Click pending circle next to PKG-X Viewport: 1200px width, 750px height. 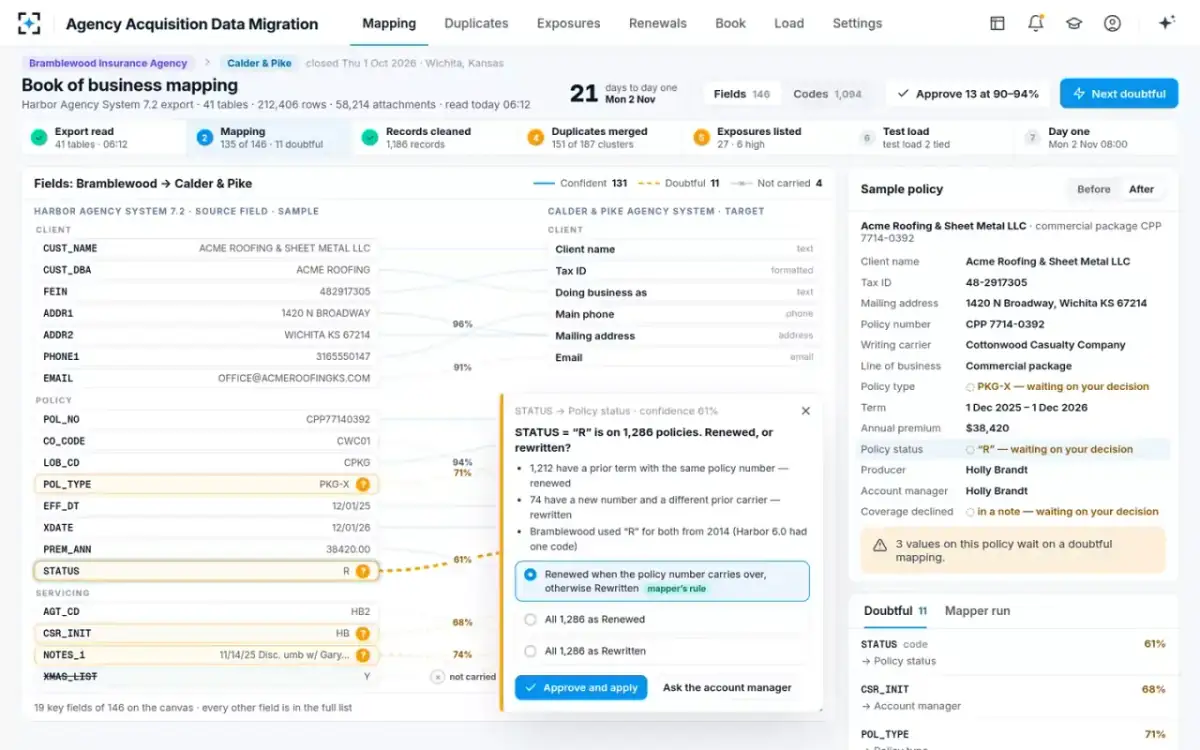point(970,387)
